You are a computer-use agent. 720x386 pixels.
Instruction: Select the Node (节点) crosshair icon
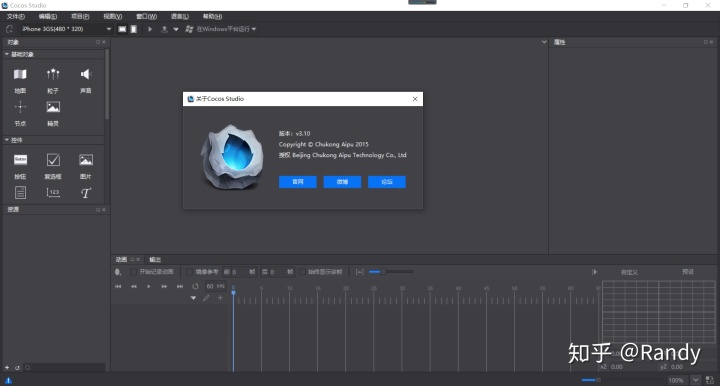tap(20, 107)
